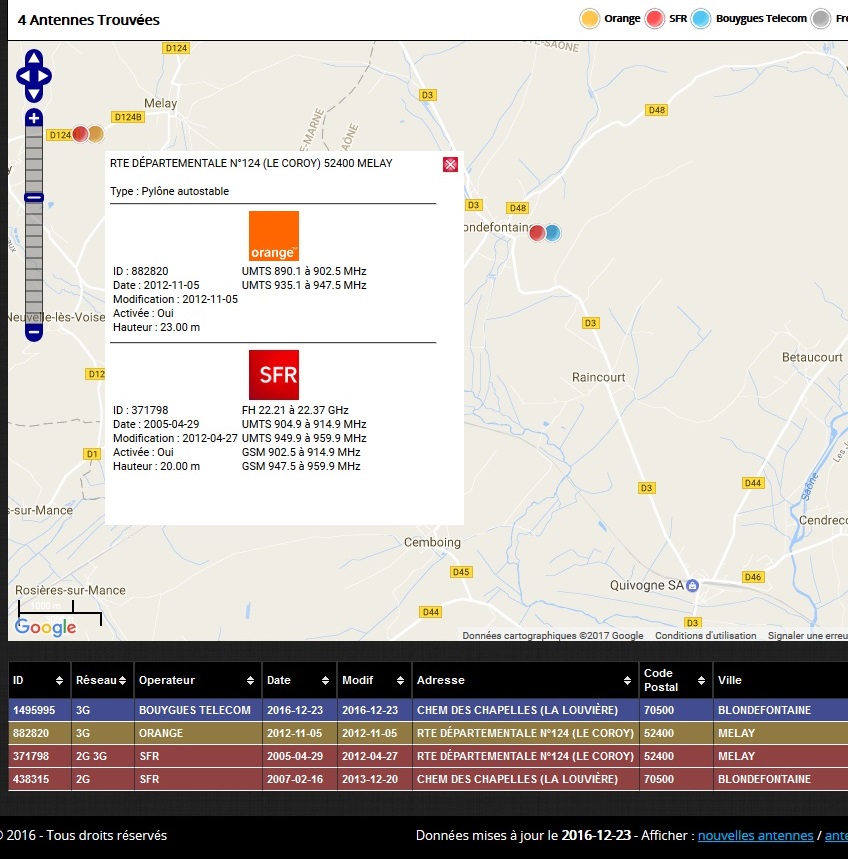Image resolution: width=848 pixels, height=859 pixels.
Task: Click 'RTE DÉPARTEMENTALE N°124' address in row 882820
Action: click(525, 733)
